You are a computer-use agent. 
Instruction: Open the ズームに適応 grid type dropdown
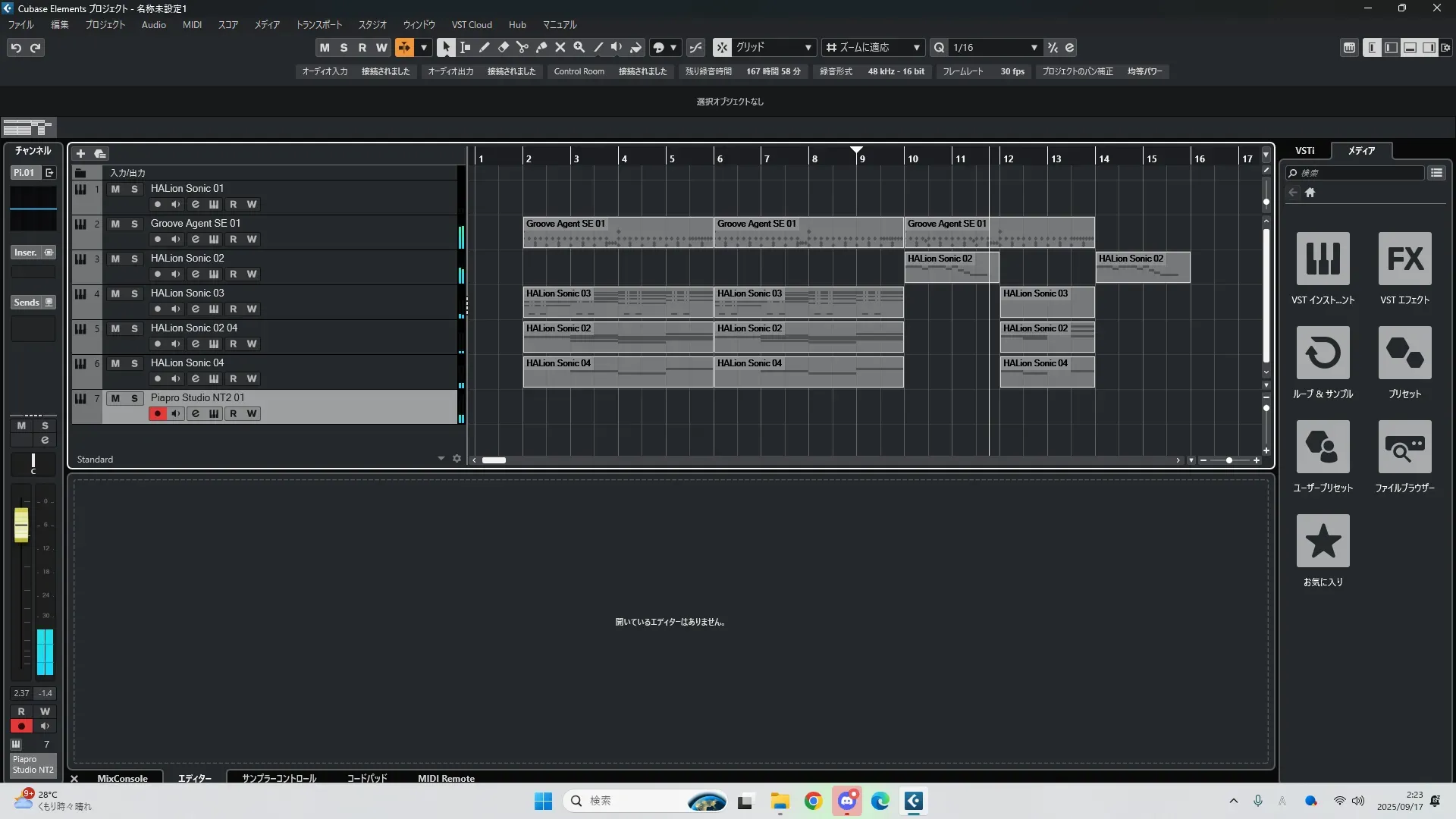pyautogui.click(x=916, y=48)
